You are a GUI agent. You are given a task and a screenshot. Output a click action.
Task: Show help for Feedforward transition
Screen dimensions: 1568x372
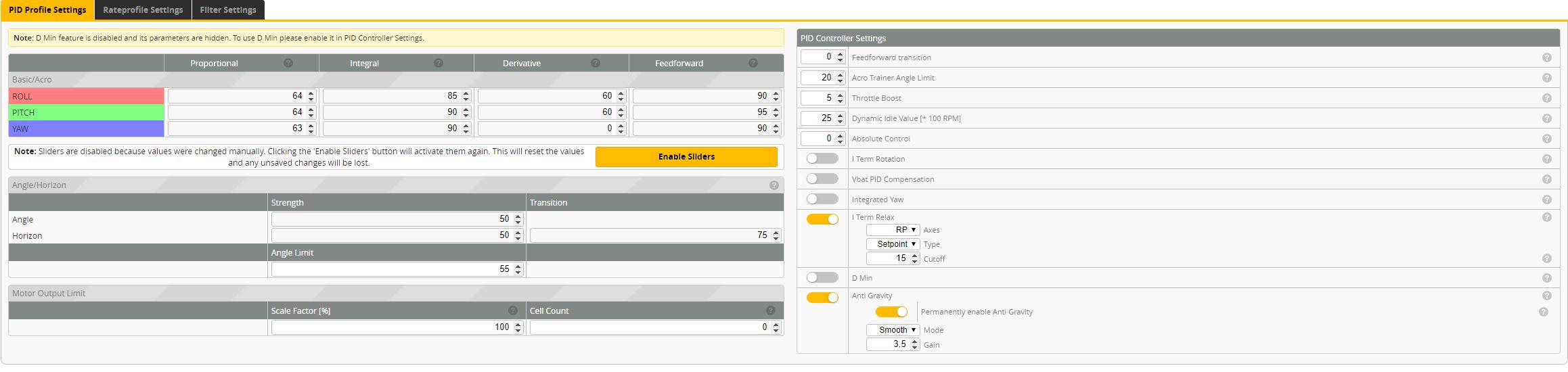click(1547, 57)
